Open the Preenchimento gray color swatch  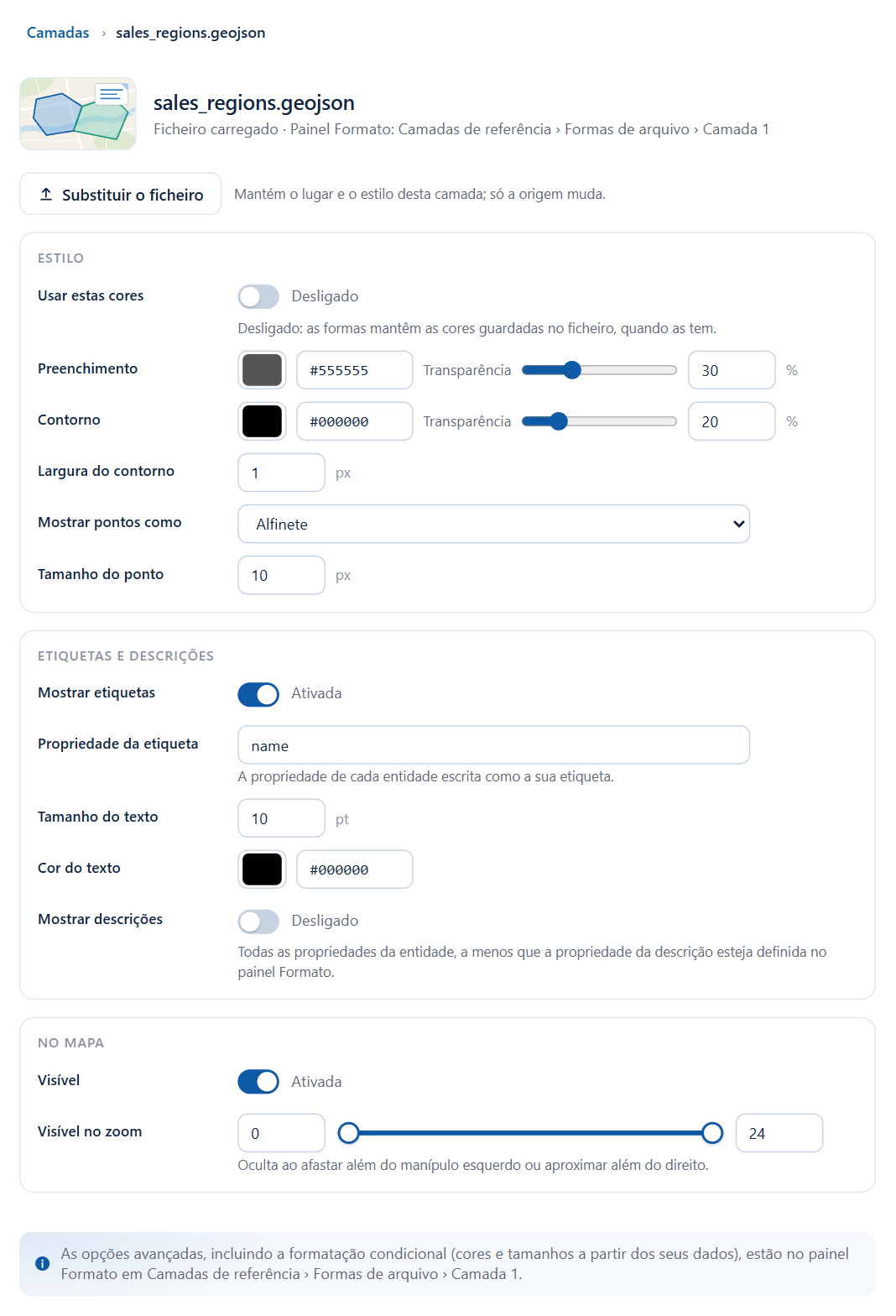[x=262, y=370]
